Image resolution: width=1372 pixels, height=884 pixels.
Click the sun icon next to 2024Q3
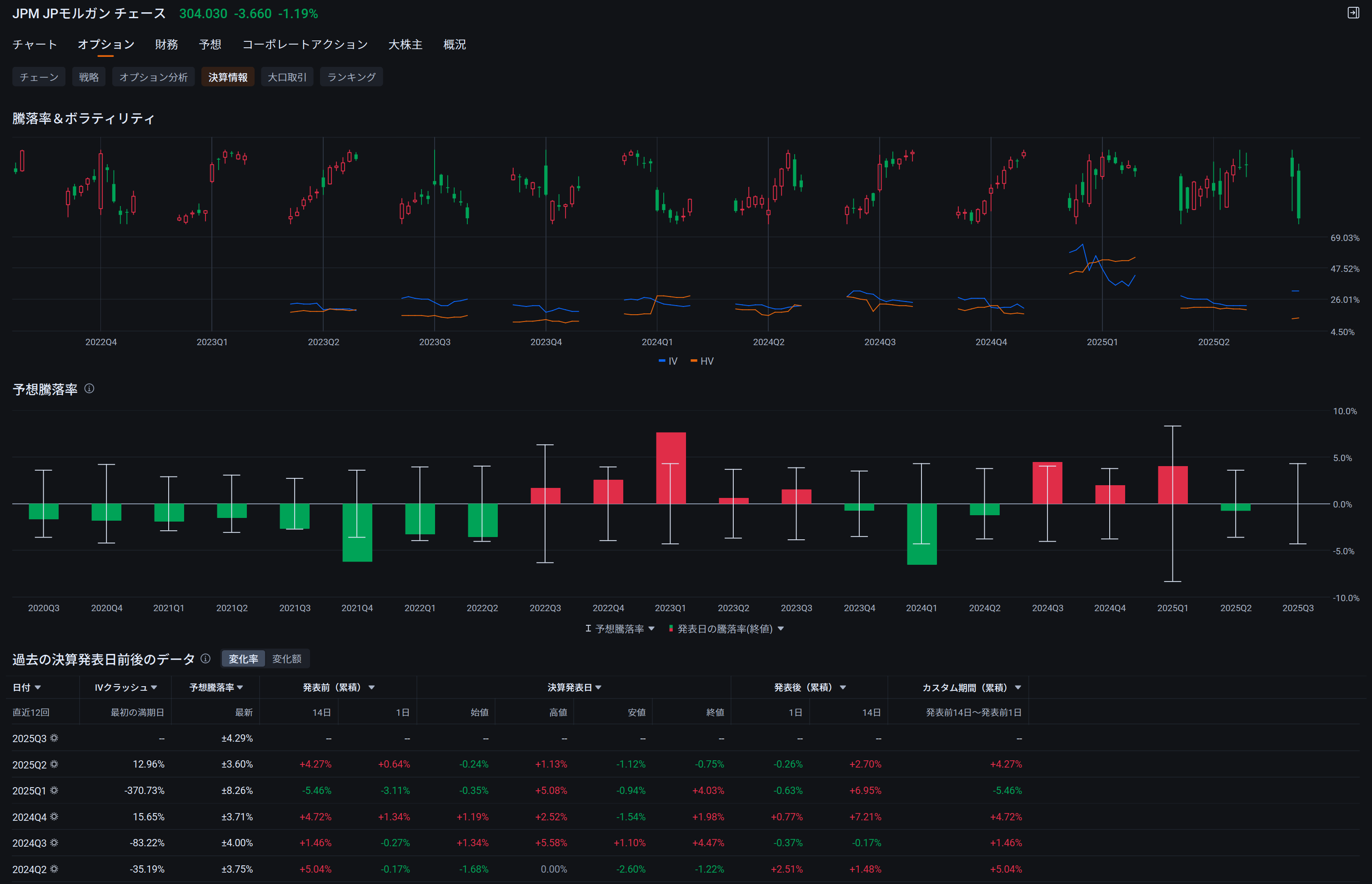click(x=54, y=843)
